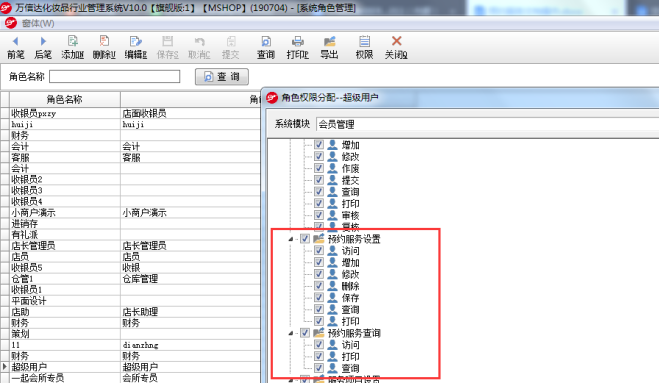Click 关闭 close toolbar icon
The width and height of the screenshot is (659, 383).
coord(396,47)
